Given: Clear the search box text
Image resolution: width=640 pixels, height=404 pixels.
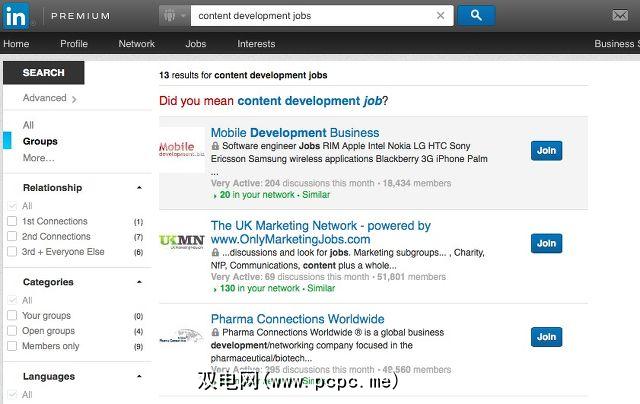Looking at the screenshot, I should click(441, 16).
